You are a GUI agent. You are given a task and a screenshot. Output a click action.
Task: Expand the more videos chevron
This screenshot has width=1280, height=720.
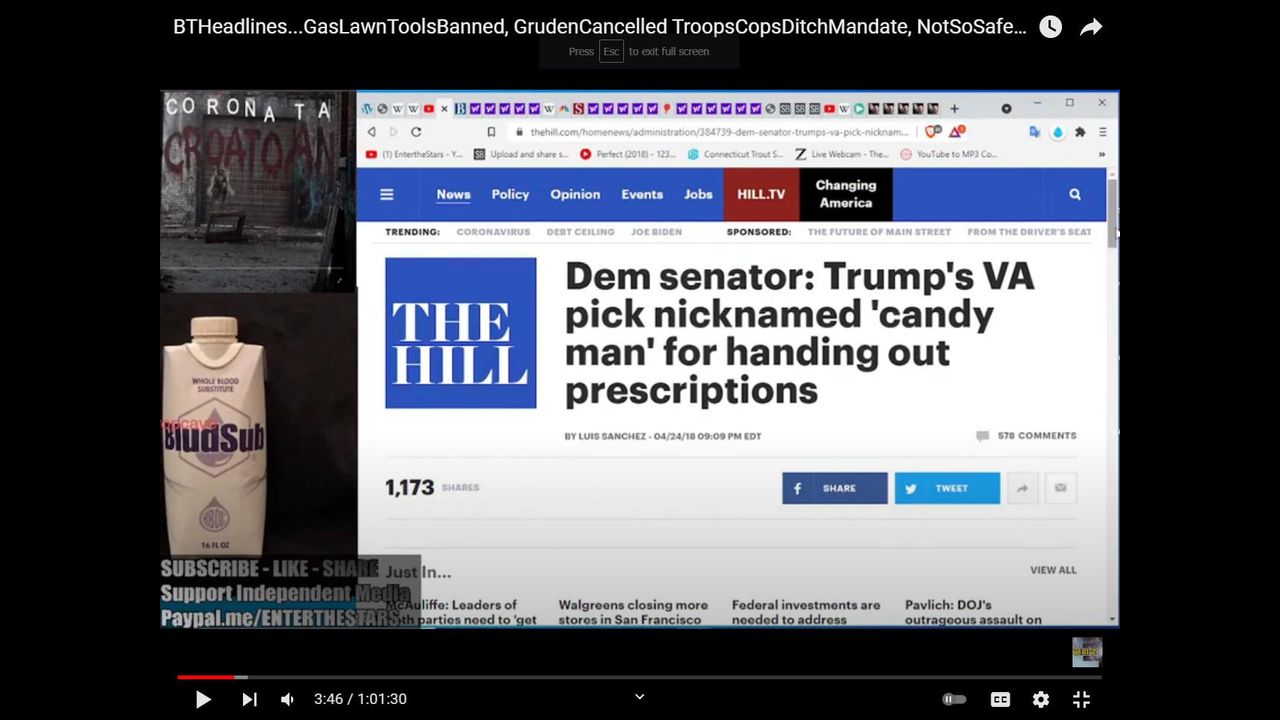click(x=640, y=697)
